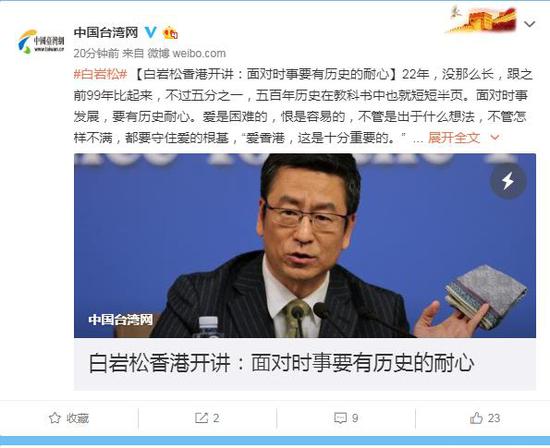Viewport: 550px width, 448px height.
Task: Click the blue verified V badge
Action: pos(151,32)
